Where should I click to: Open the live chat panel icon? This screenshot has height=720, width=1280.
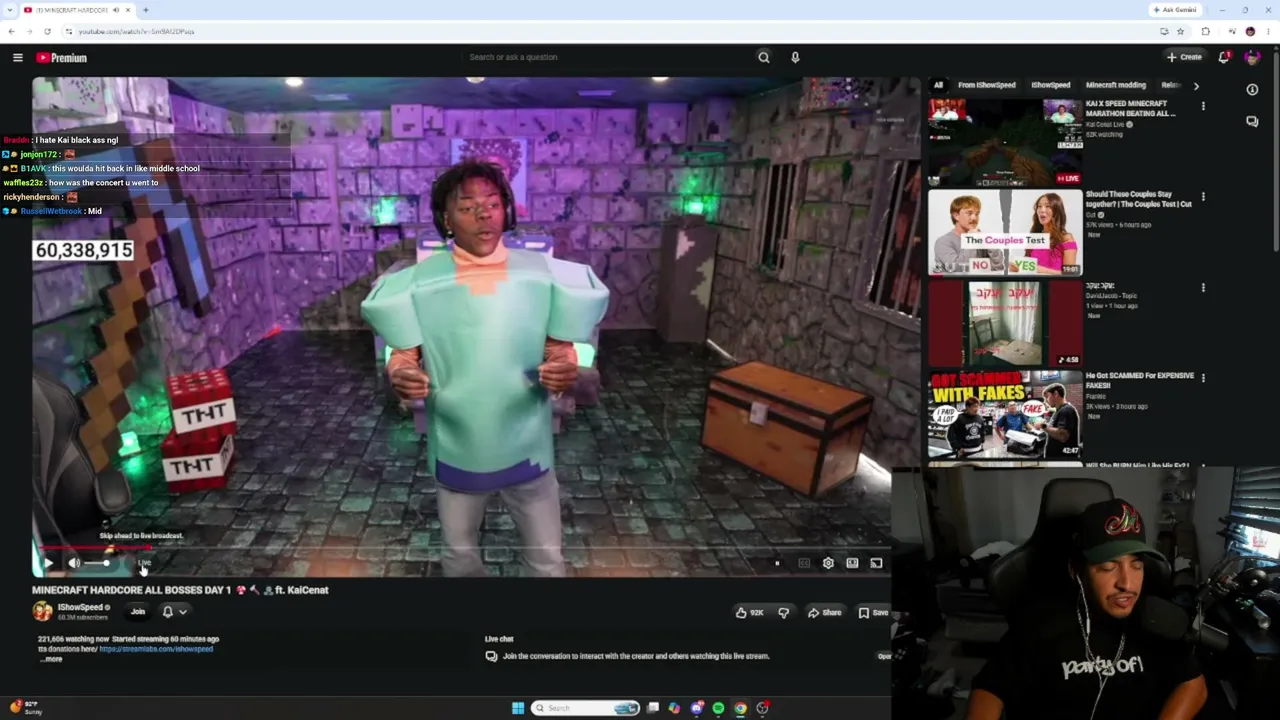coord(1252,121)
